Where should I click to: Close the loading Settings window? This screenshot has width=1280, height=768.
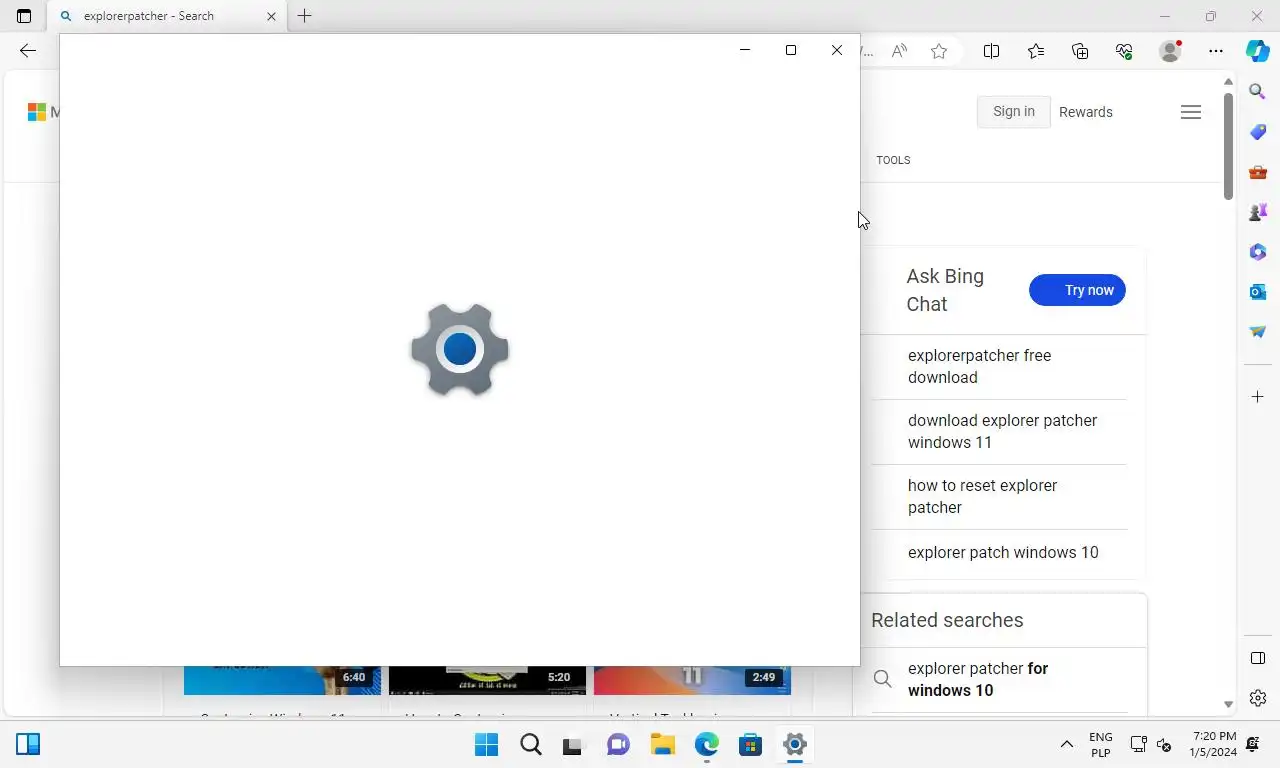pyautogui.click(x=837, y=50)
